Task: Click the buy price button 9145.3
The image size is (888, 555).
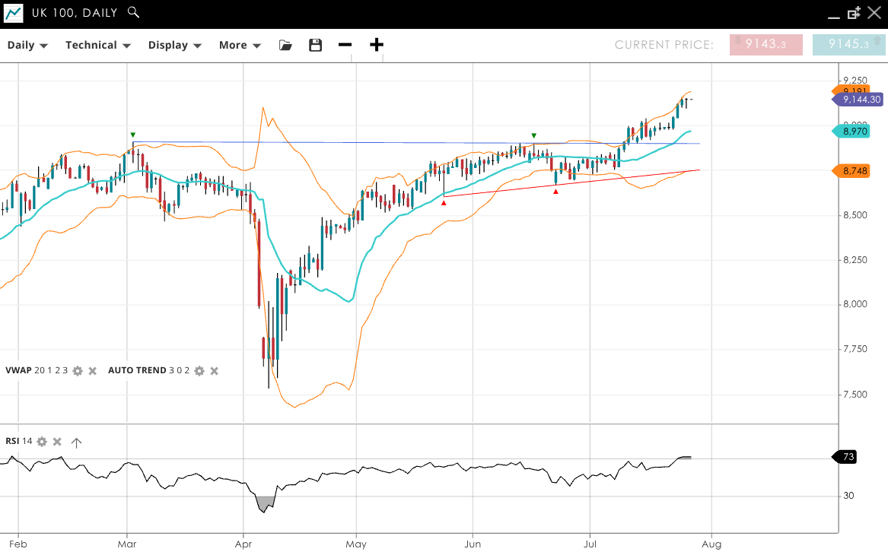Action: click(849, 45)
